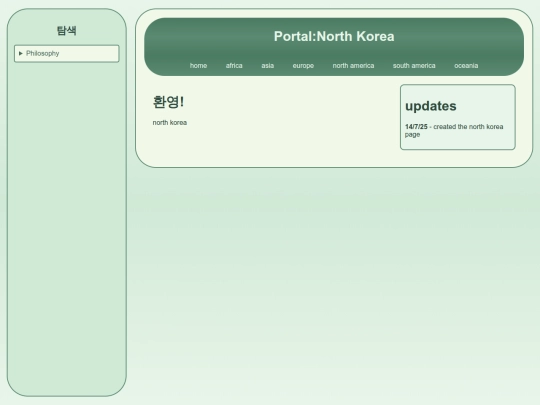
Task: Click the 탐색 sidebar heading
Action: 66,30
